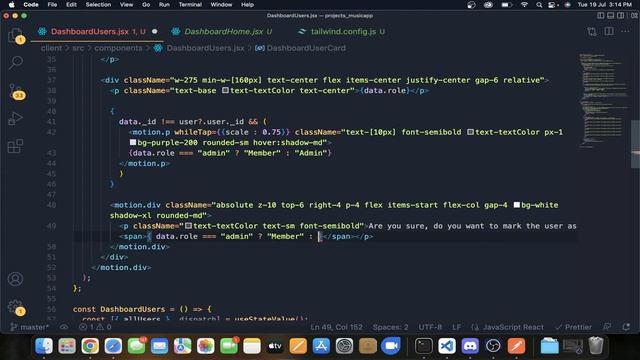Open the bg-white color swatch
The image size is (640, 360).
click(517, 205)
